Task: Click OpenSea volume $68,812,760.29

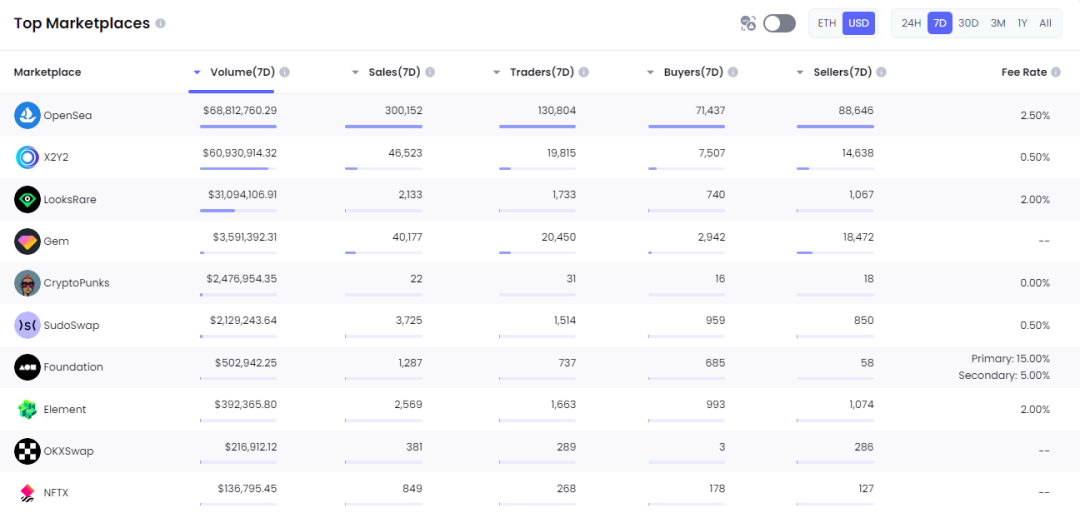Action: point(240,110)
